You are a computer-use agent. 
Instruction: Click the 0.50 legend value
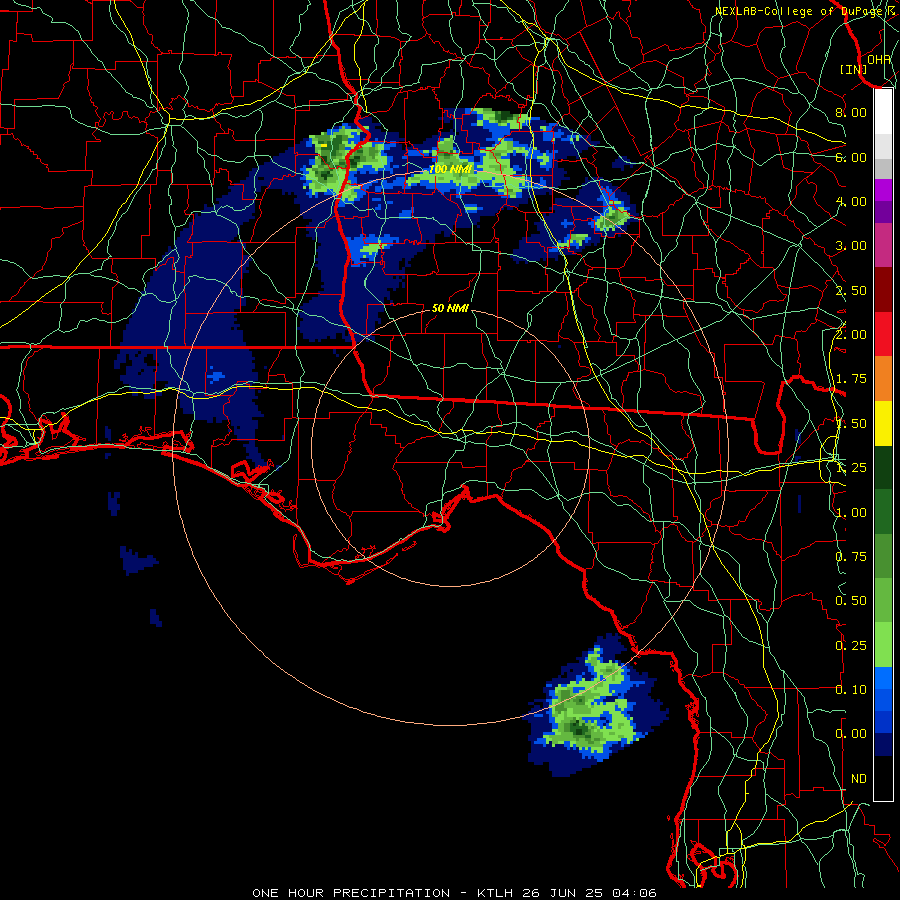click(851, 601)
